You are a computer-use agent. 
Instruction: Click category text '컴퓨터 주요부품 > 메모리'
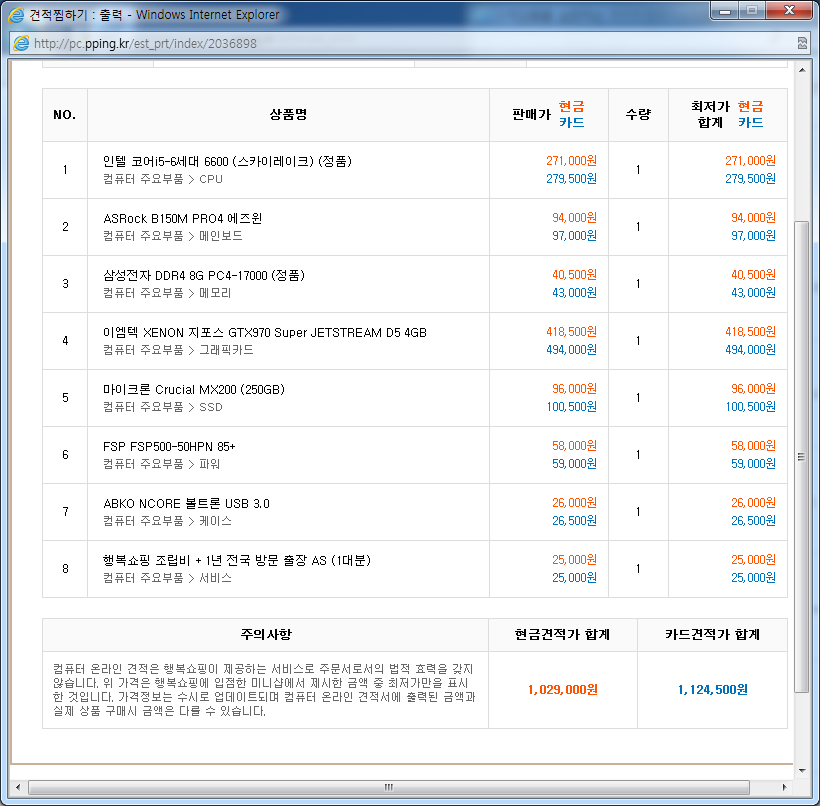[x=167, y=293]
